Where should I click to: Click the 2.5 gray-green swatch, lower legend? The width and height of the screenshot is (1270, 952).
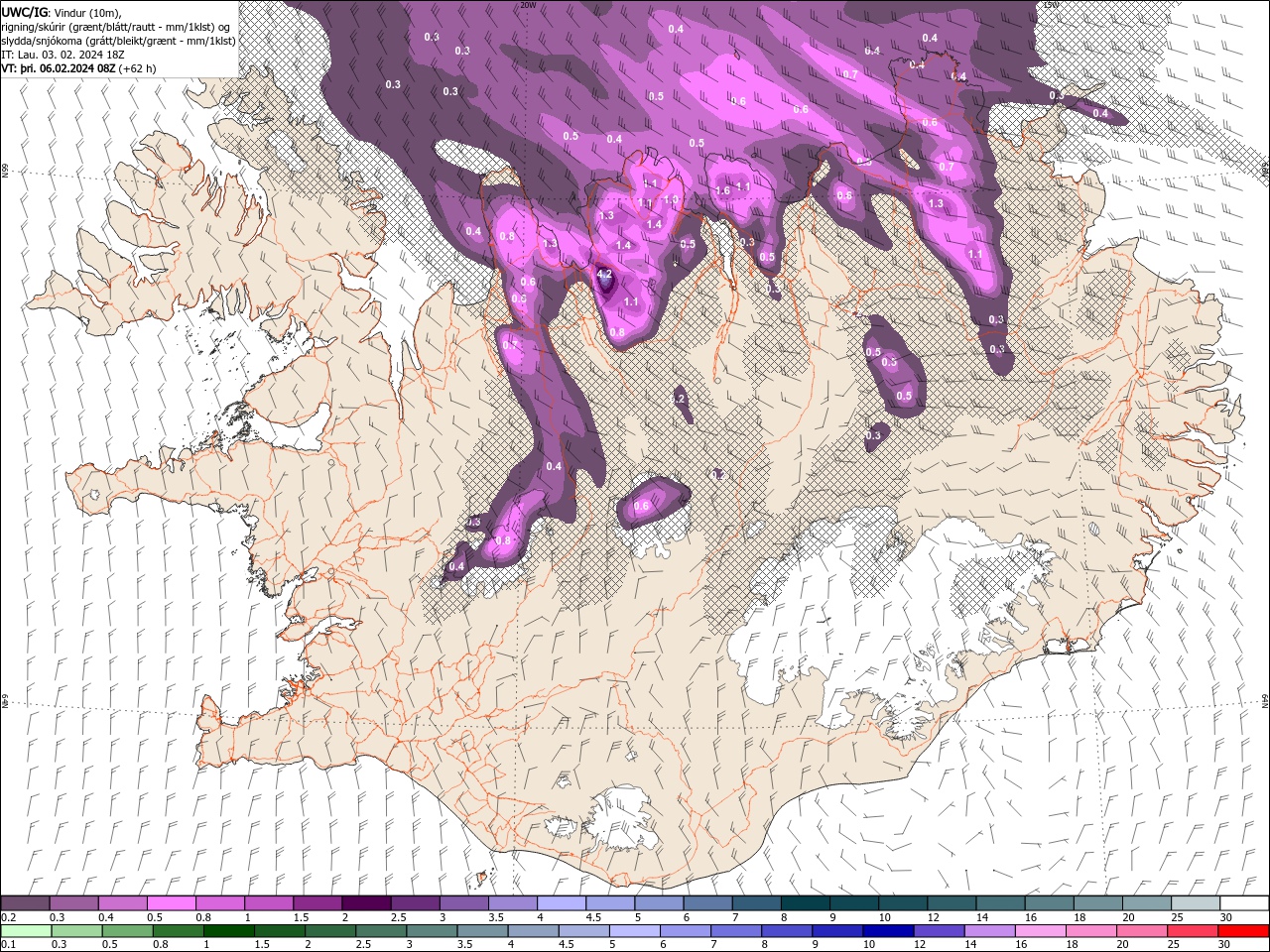point(380,931)
